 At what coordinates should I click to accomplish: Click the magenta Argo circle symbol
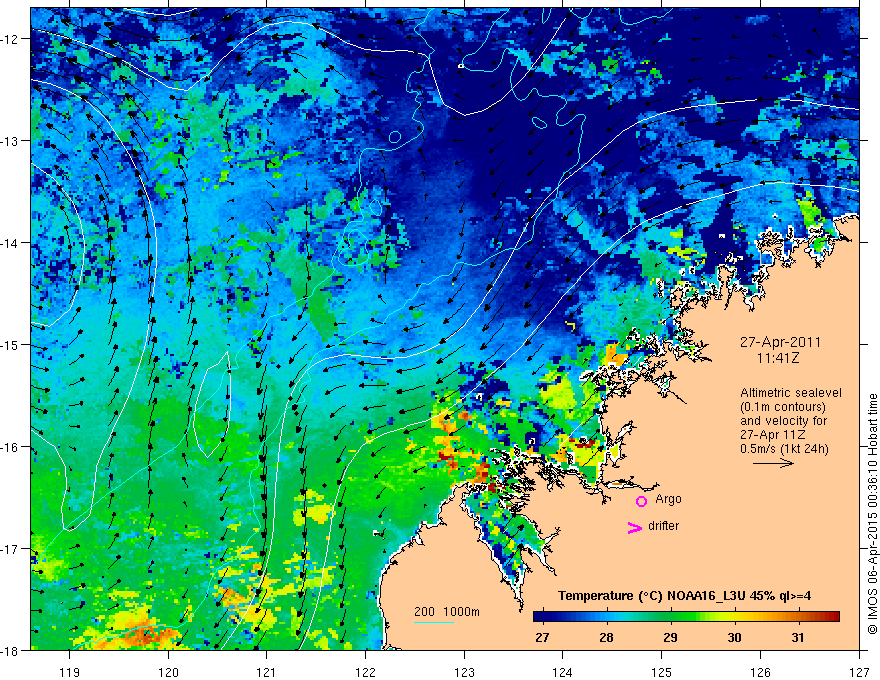[x=641, y=501]
